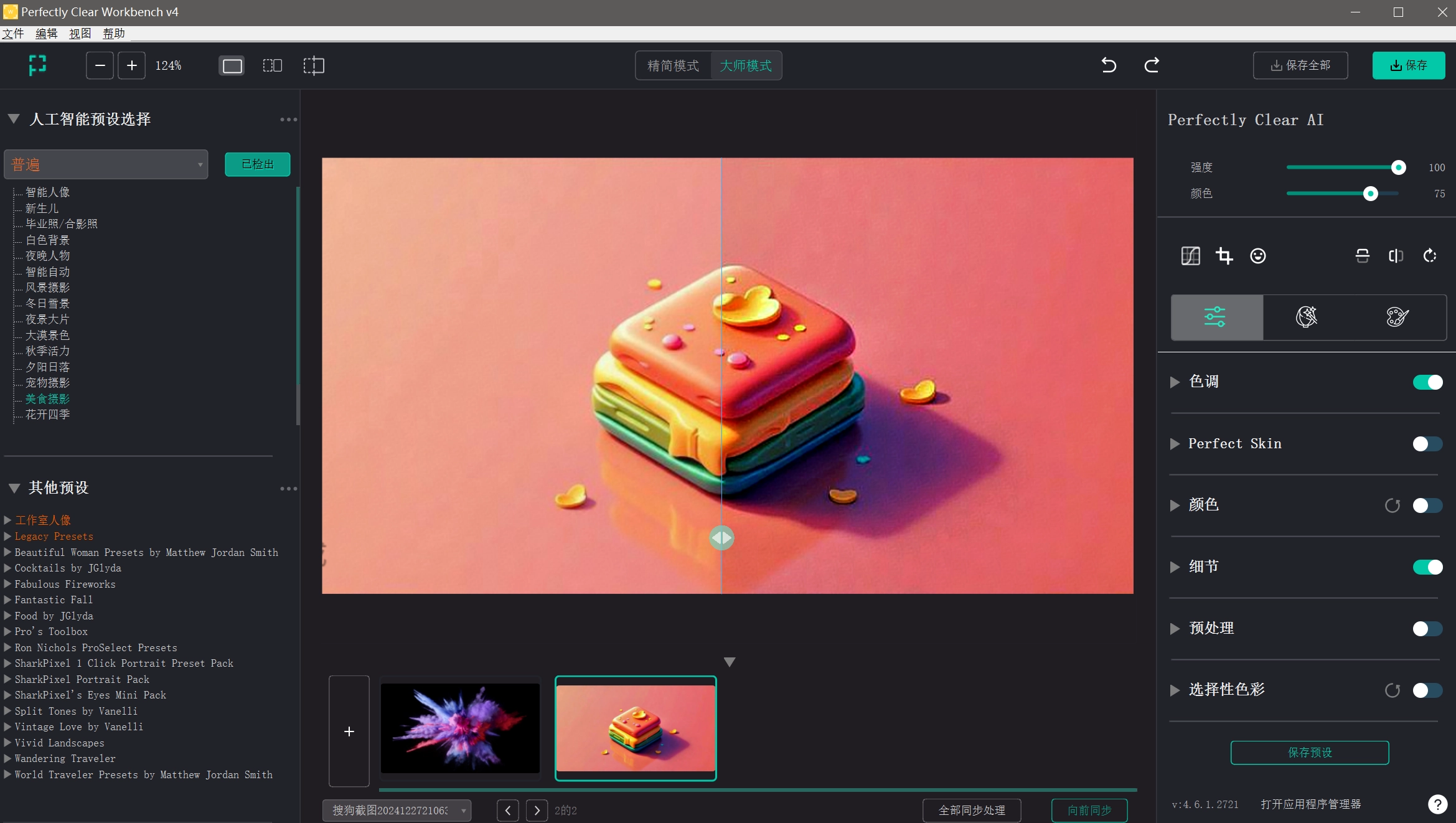Click the 保存预设 button
The width and height of the screenshot is (1456, 823).
pyautogui.click(x=1309, y=753)
